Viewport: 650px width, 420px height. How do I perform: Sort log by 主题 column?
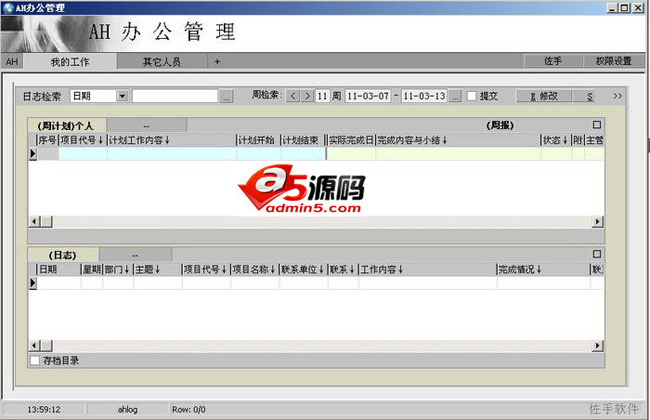coord(158,269)
